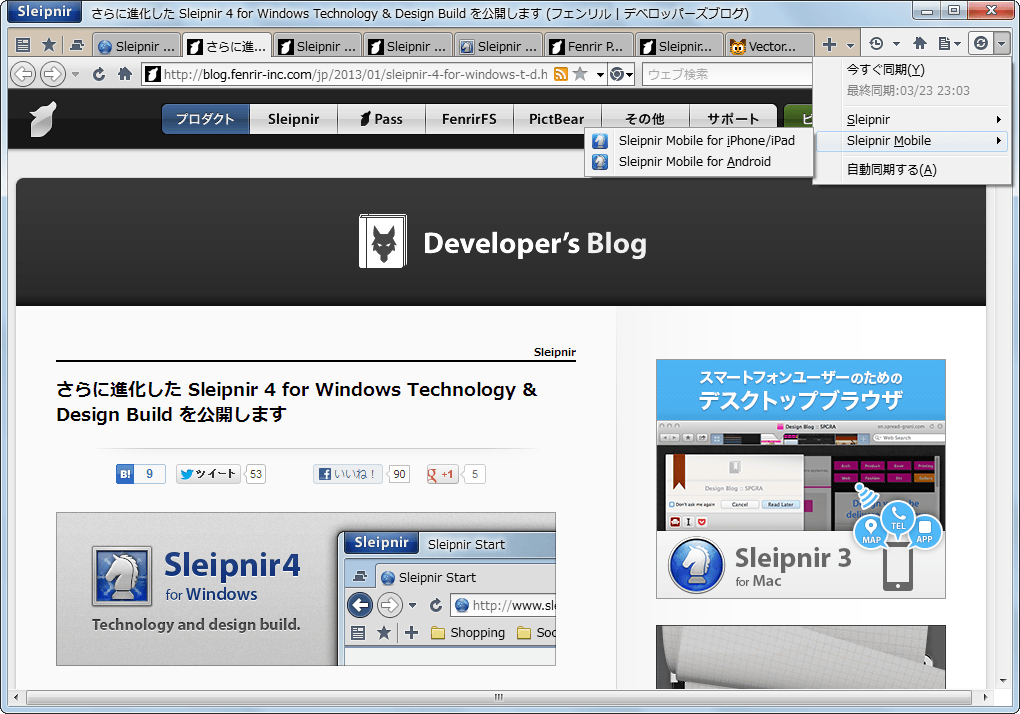Toggle 自動同期する(A) option

click(x=911, y=170)
